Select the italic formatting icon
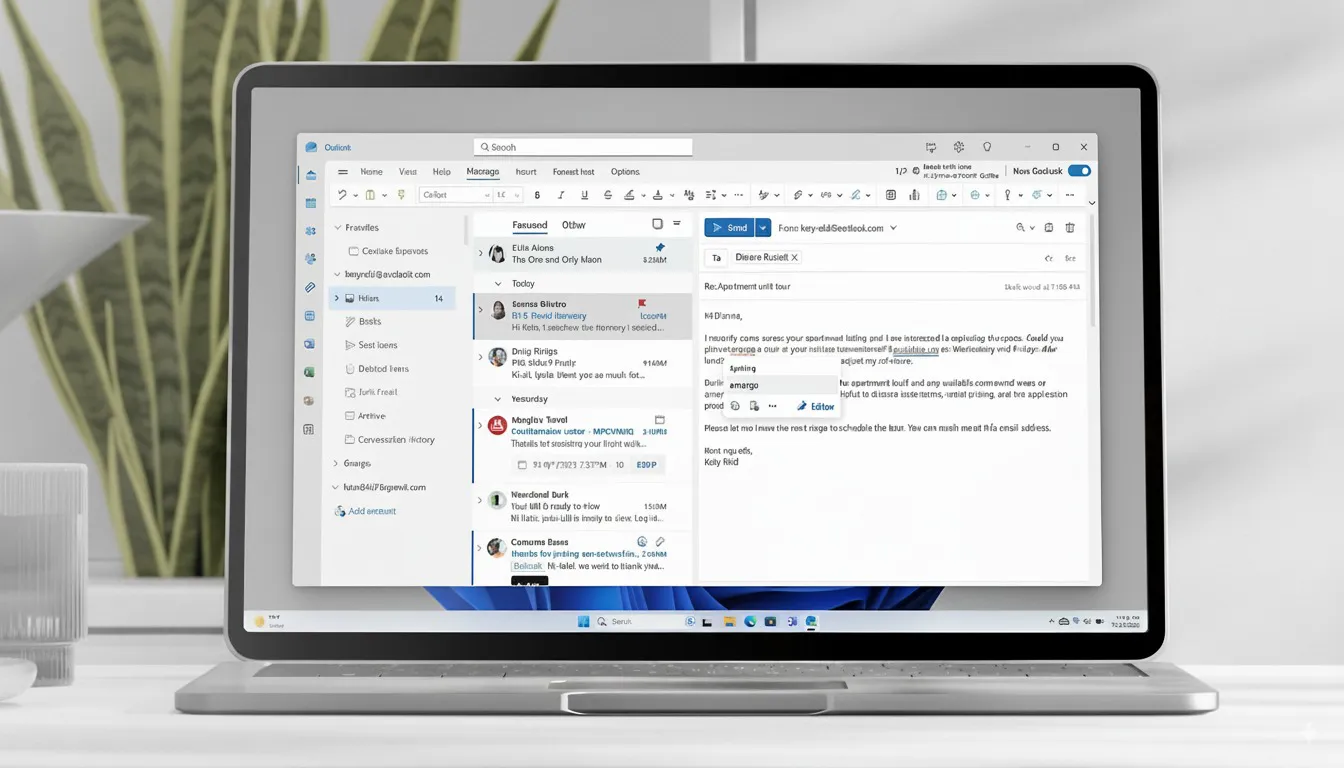The width and height of the screenshot is (1344, 768). (559, 195)
